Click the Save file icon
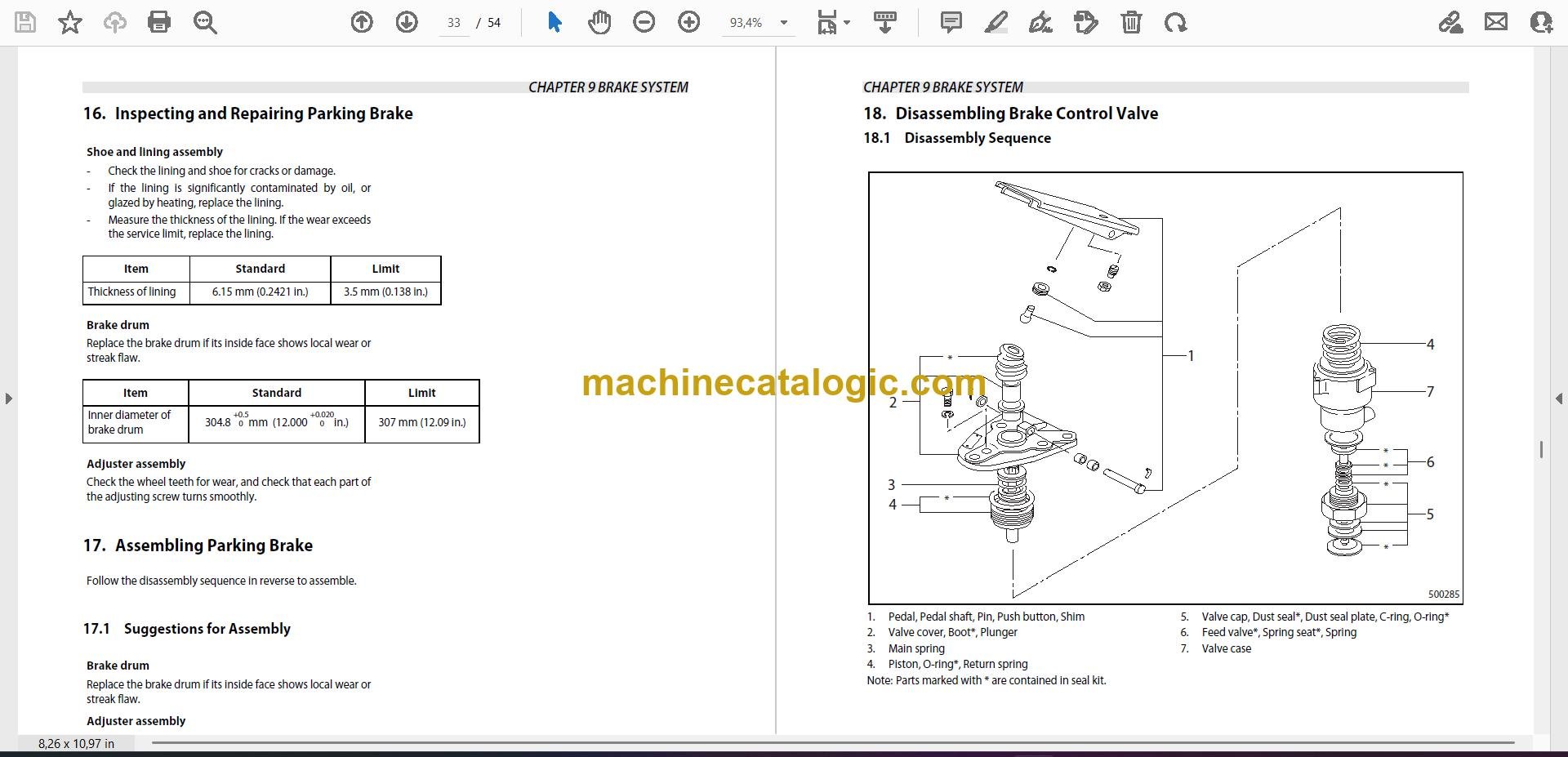The height and width of the screenshot is (757, 1568). (25, 22)
